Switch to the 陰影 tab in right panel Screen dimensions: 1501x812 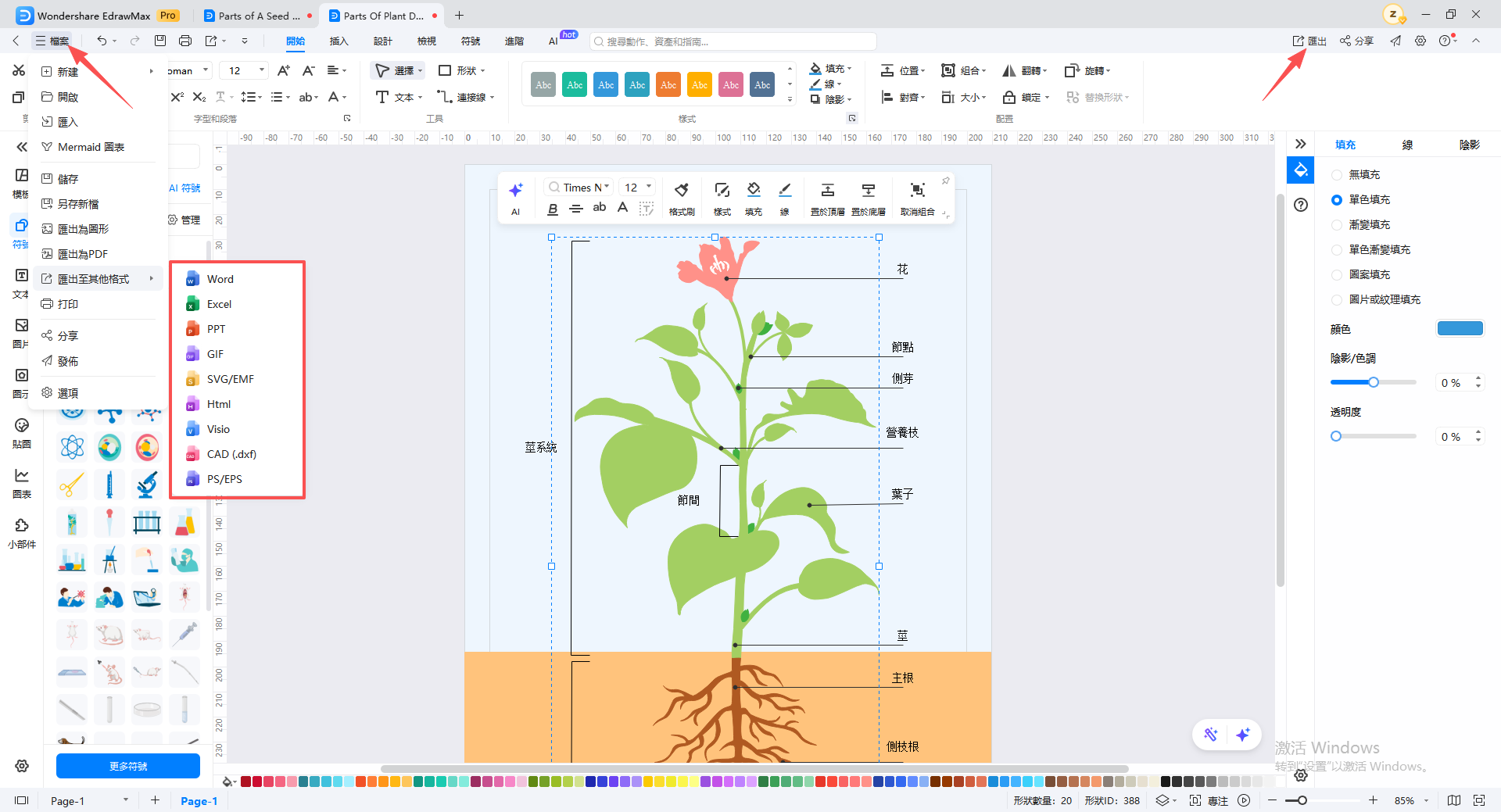pos(1469,145)
